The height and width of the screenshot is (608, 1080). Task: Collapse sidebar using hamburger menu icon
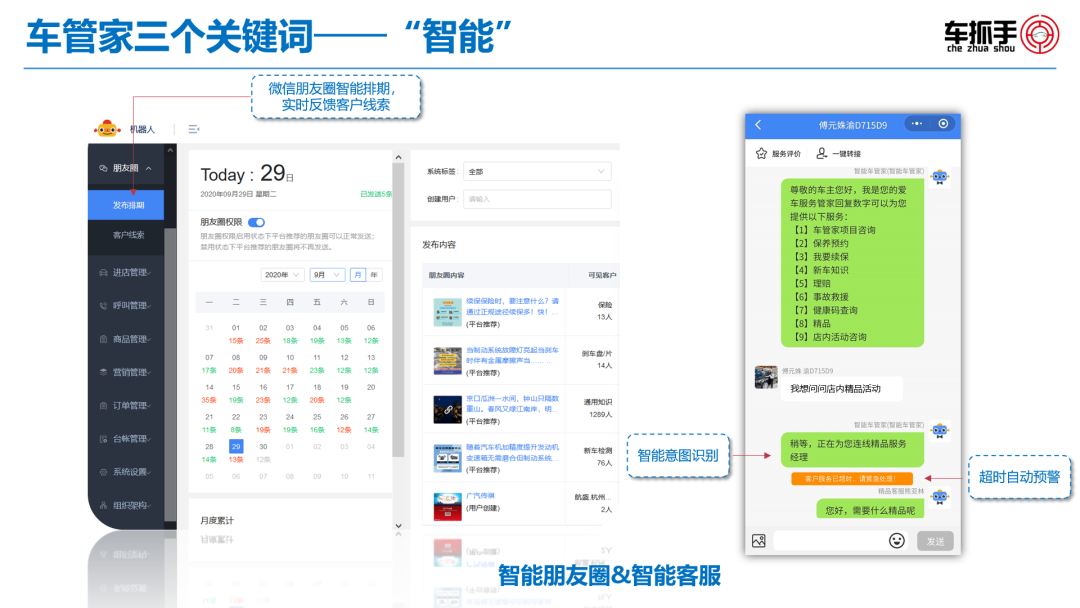coord(194,129)
